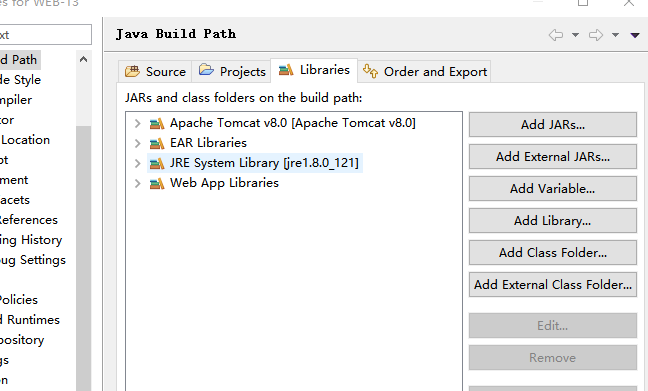This screenshot has height=391, width=648.
Task: Click the Apache Tomcat v8.0 library icon
Action: coord(157,123)
